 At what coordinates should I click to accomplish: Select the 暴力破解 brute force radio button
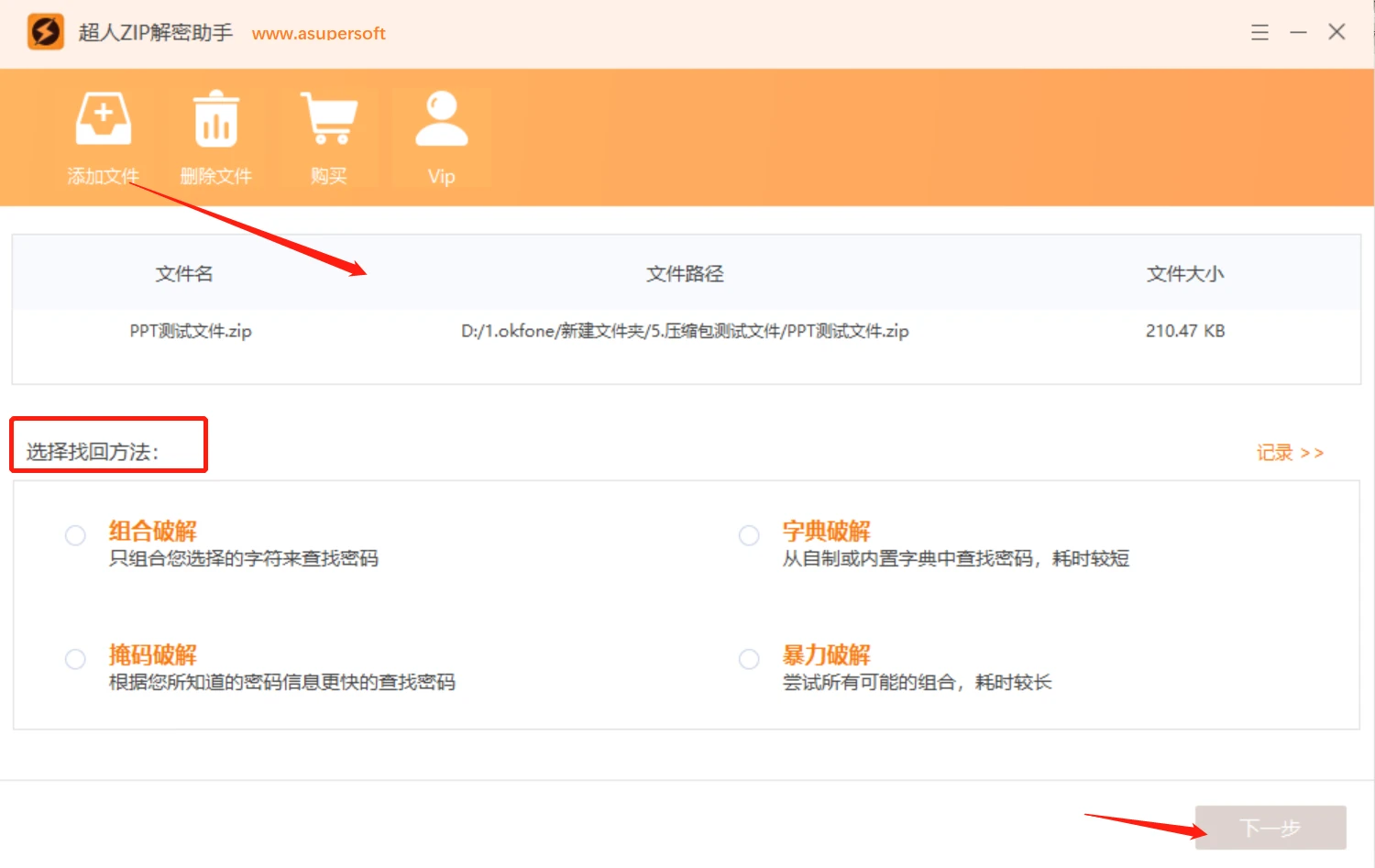coord(749,659)
